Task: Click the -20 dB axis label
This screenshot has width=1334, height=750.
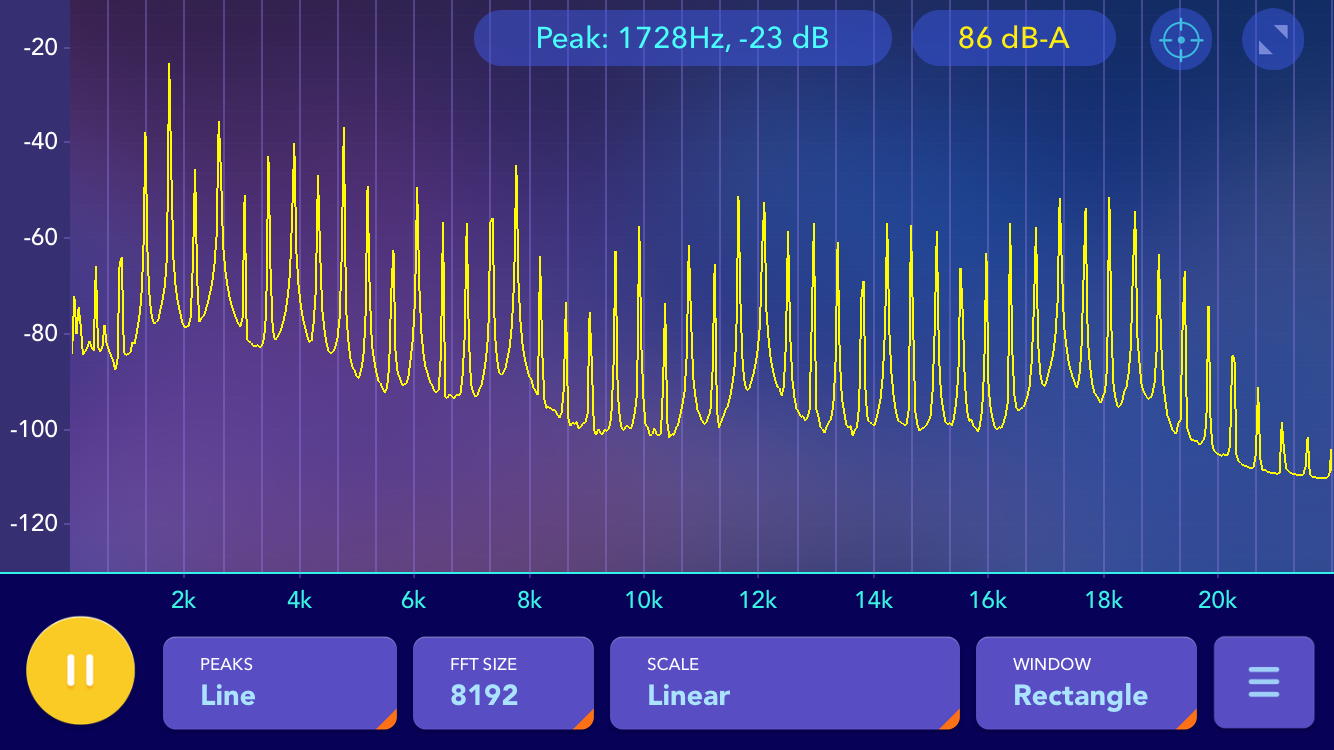Action: click(x=41, y=46)
